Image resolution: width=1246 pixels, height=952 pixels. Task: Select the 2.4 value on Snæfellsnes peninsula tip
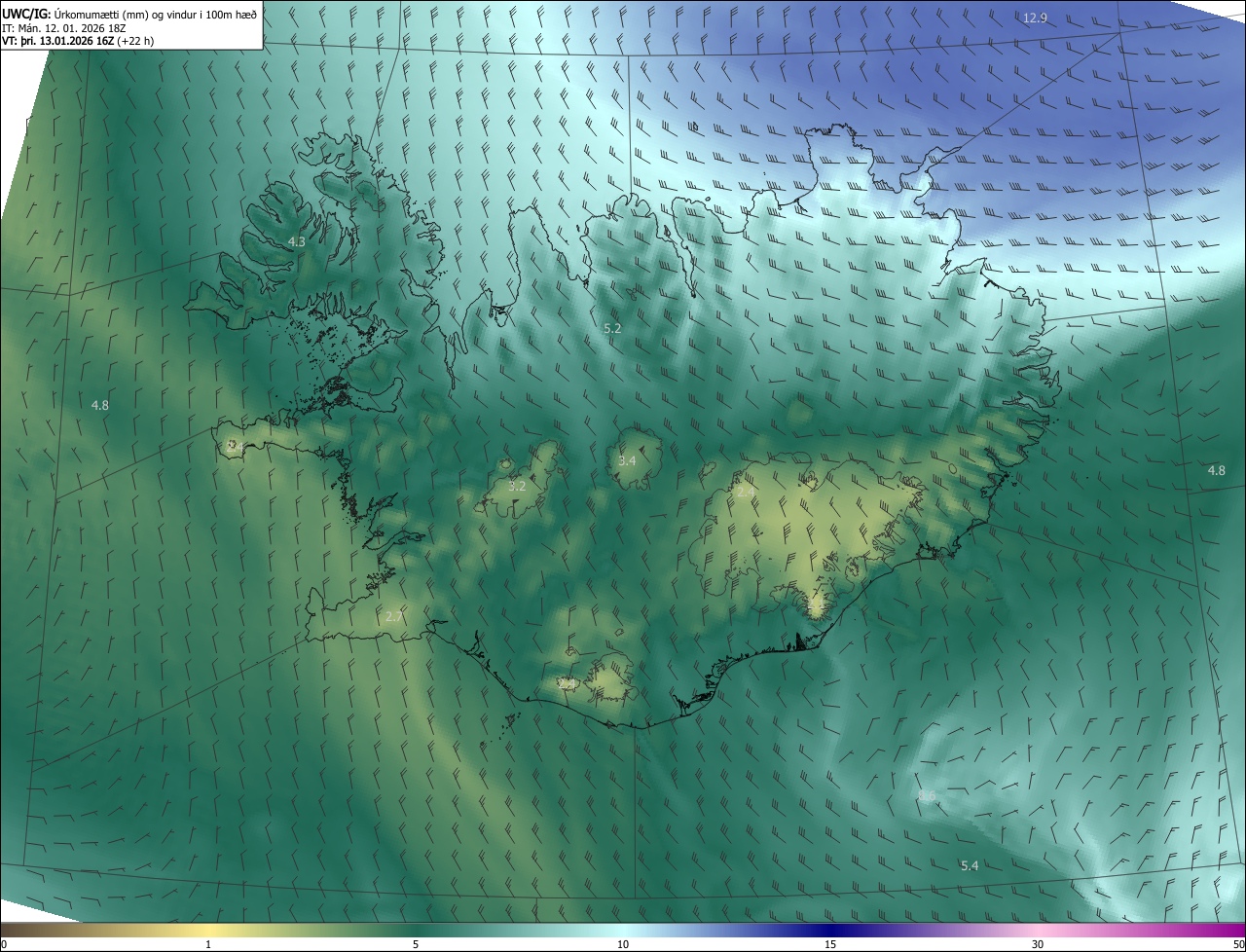click(x=235, y=447)
